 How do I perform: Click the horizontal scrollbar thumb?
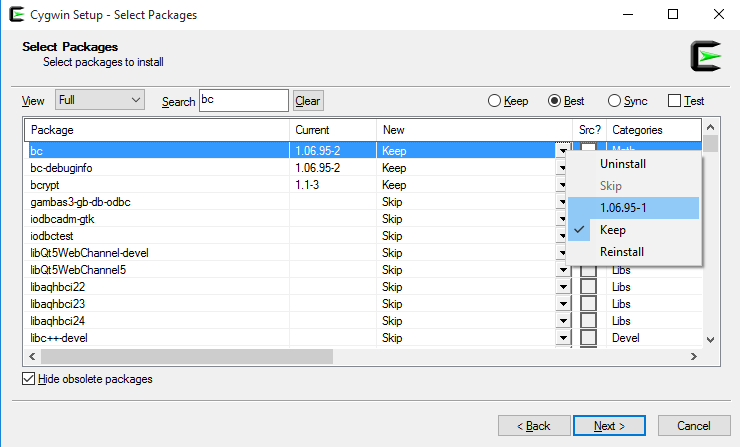[187, 356]
